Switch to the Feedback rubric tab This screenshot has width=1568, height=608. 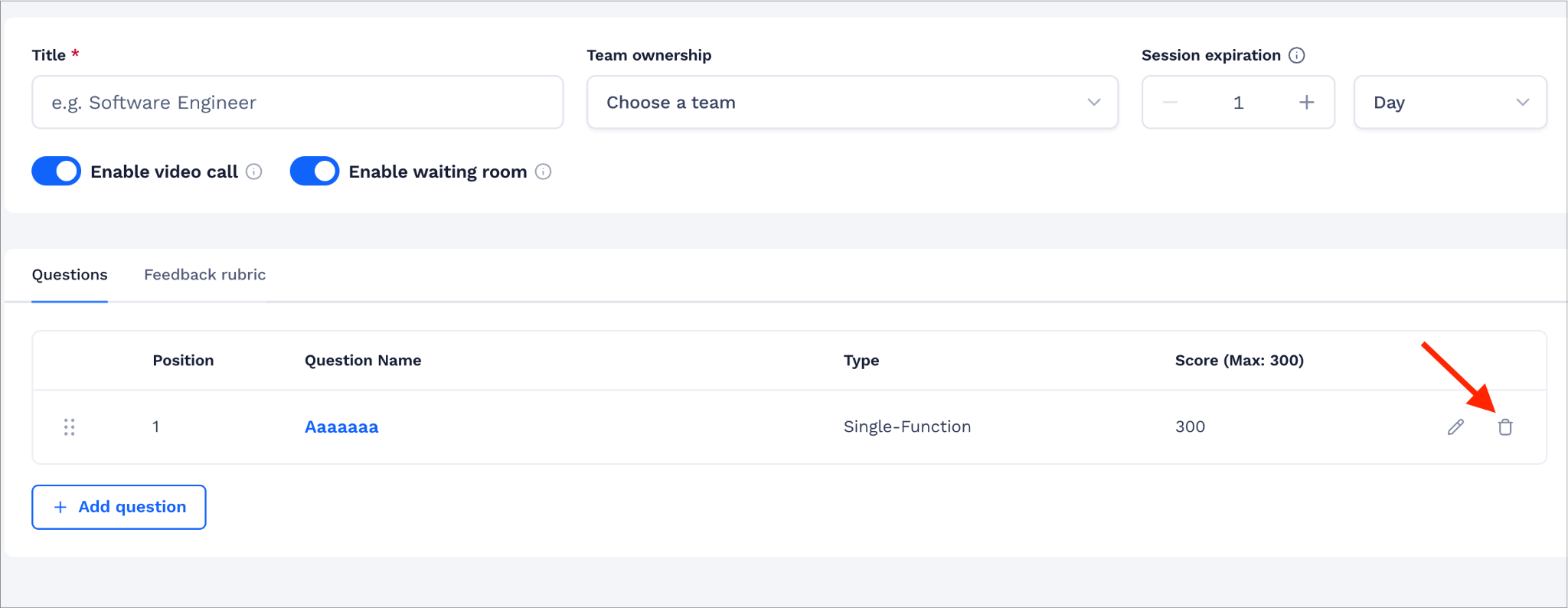tap(205, 275)
